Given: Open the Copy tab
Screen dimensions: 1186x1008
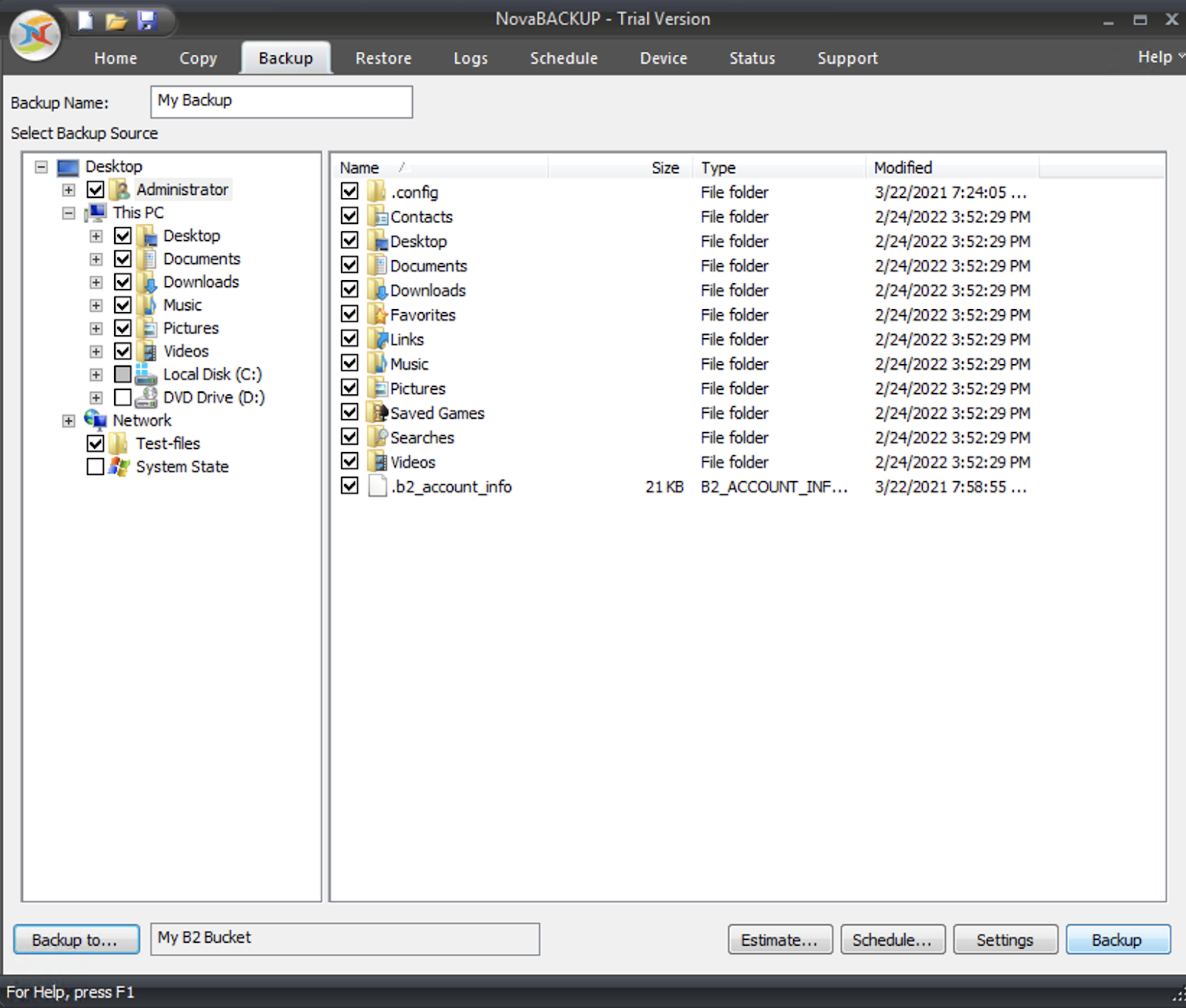Looking at the screenshot, I should (x=198, y=59).
